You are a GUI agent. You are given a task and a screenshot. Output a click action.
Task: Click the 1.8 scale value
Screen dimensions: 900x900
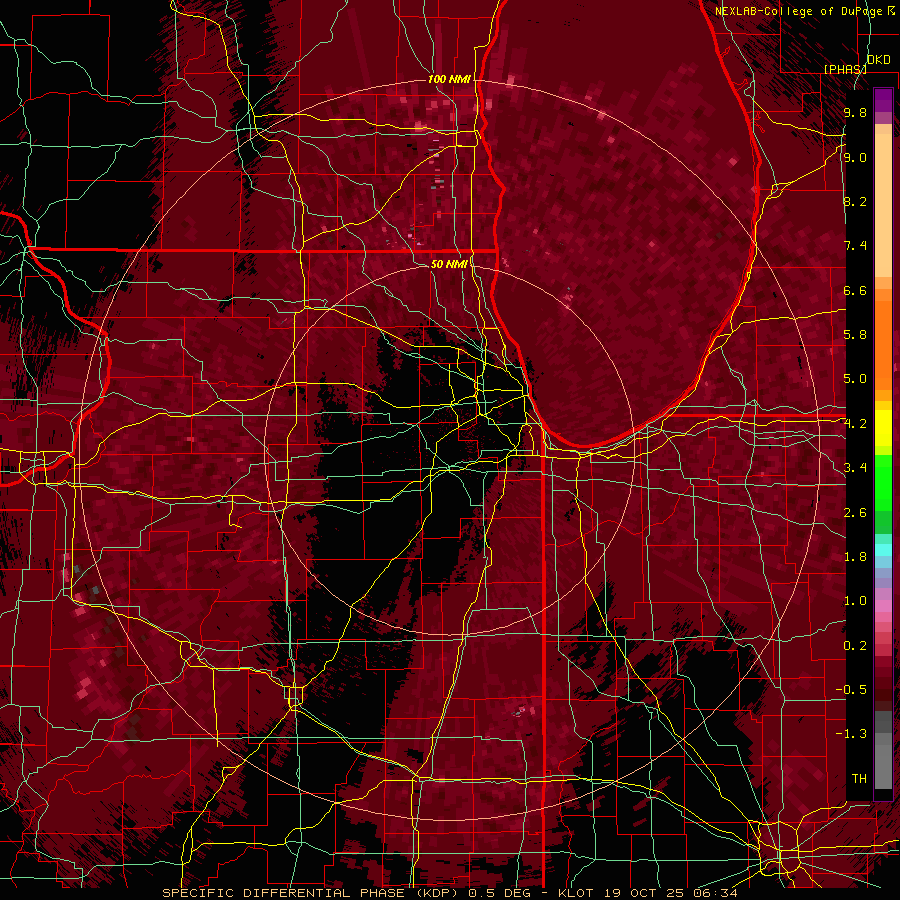855,557
